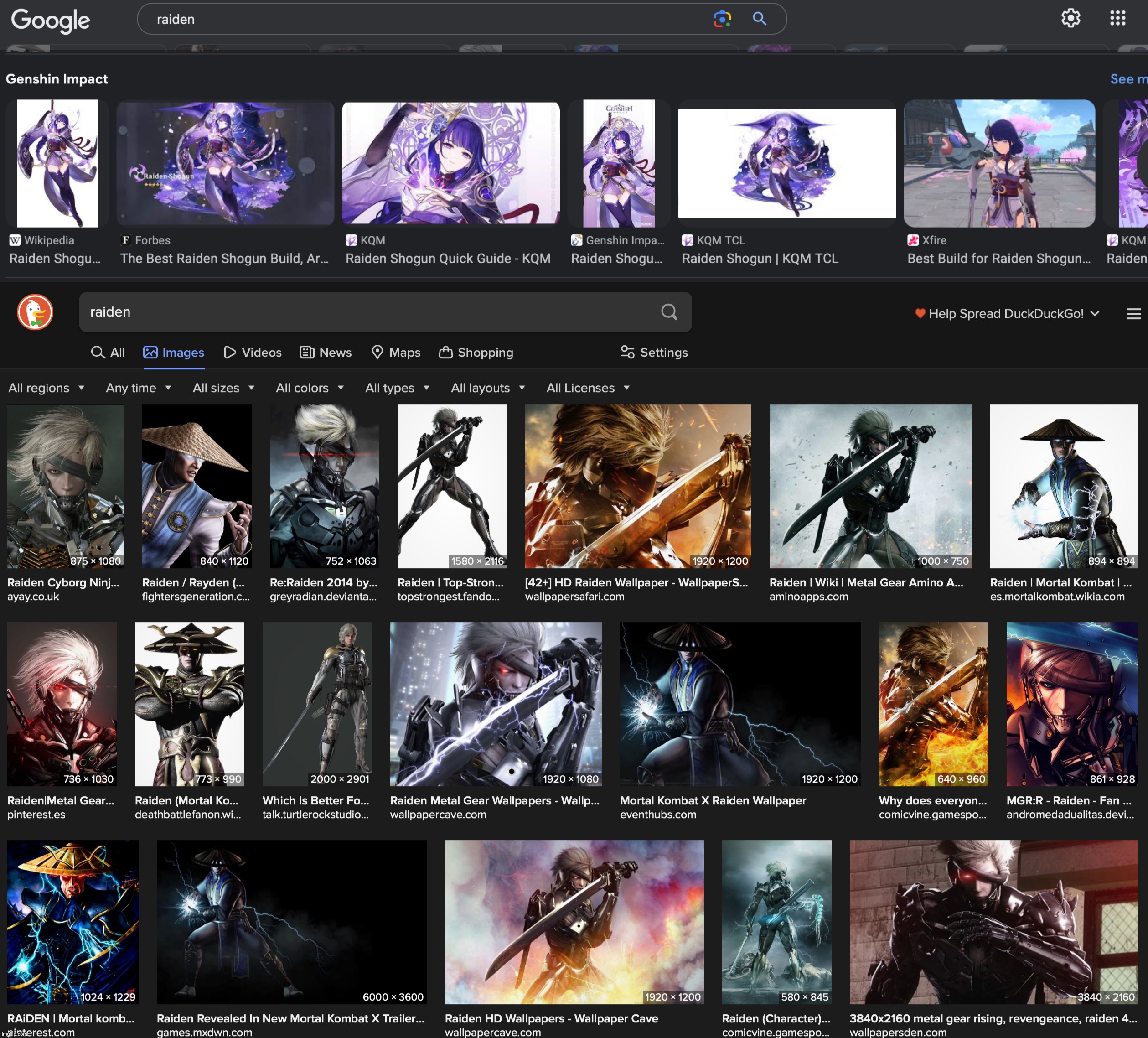The image size is (1148, 1038).
Task: Open Metal Gear Amino Raiden image
Action: click(871, 486)
